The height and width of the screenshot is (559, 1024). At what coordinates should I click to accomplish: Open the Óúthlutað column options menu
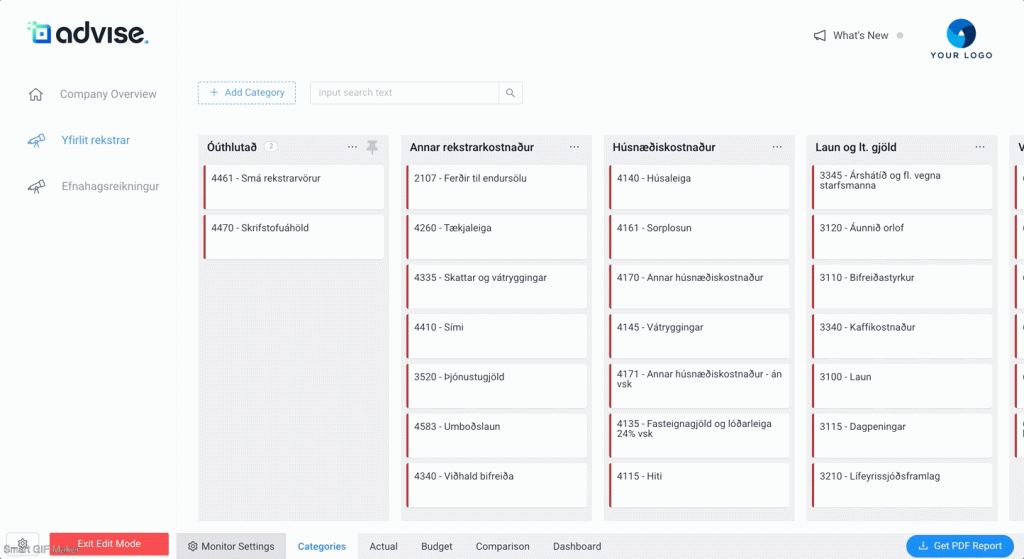(352, 147)
